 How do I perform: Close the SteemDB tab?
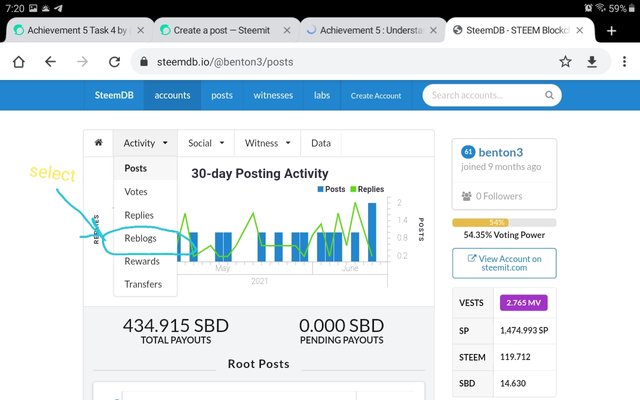580,31
